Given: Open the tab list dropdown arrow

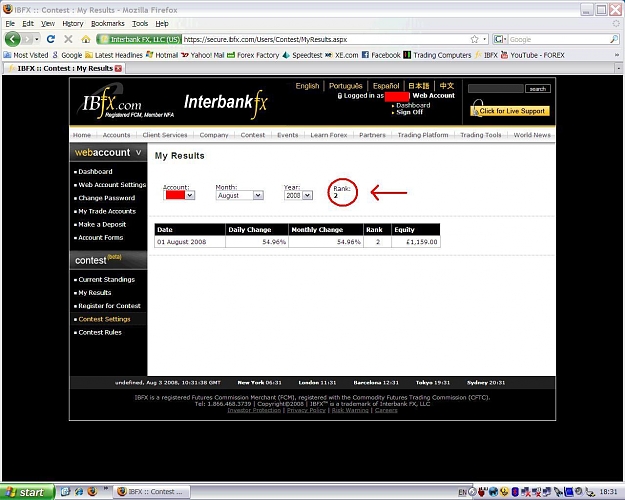Looking at the screenshot, I should (x=618, y=69).
